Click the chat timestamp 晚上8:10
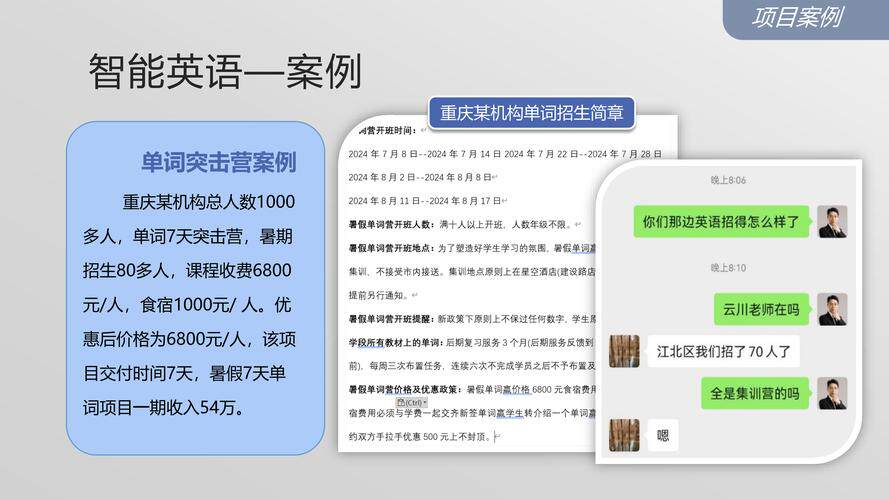 tap(729, 268)
